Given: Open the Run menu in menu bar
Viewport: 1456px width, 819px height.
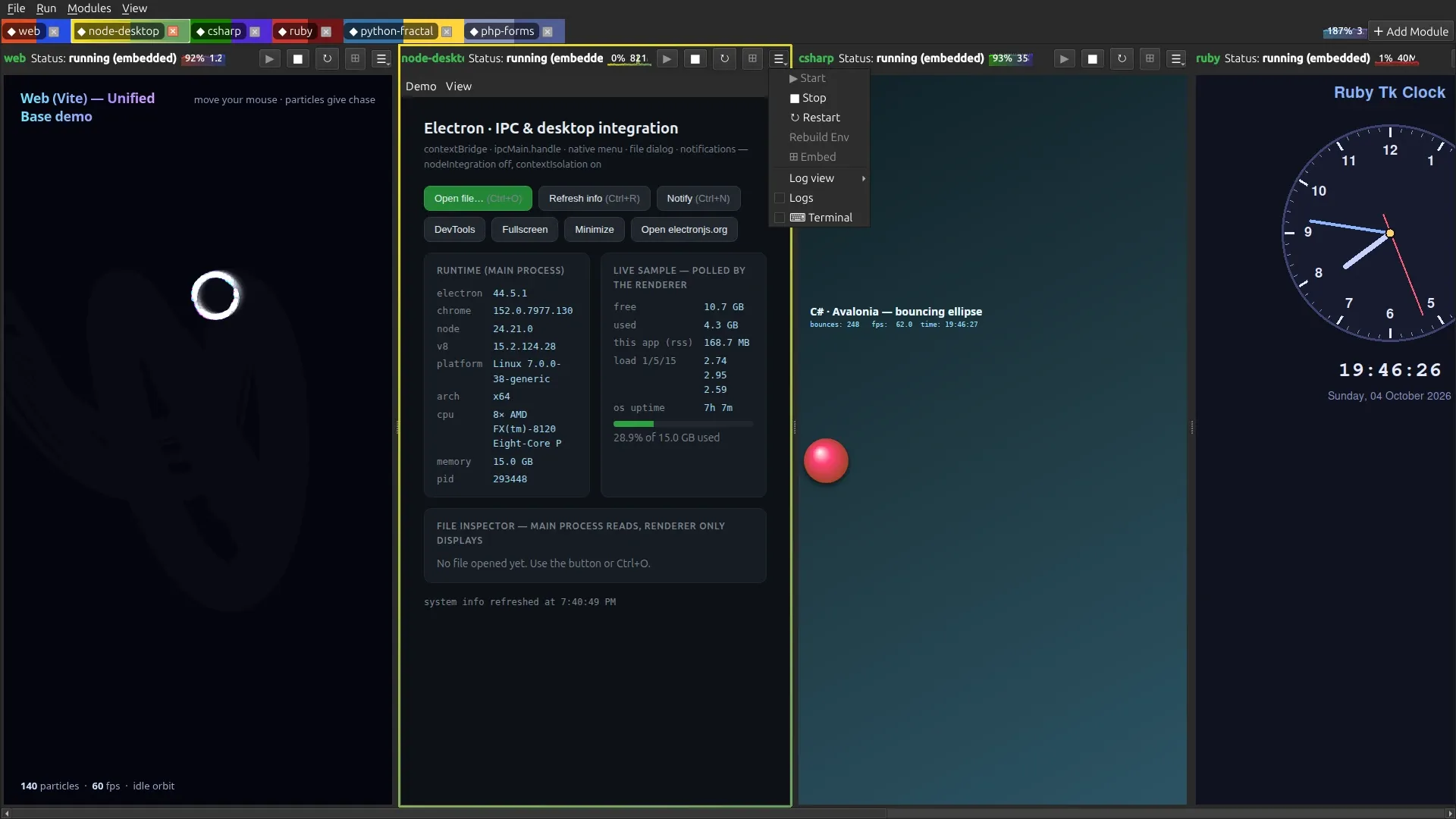Looking at the screenshot, I should coord(46,8).
